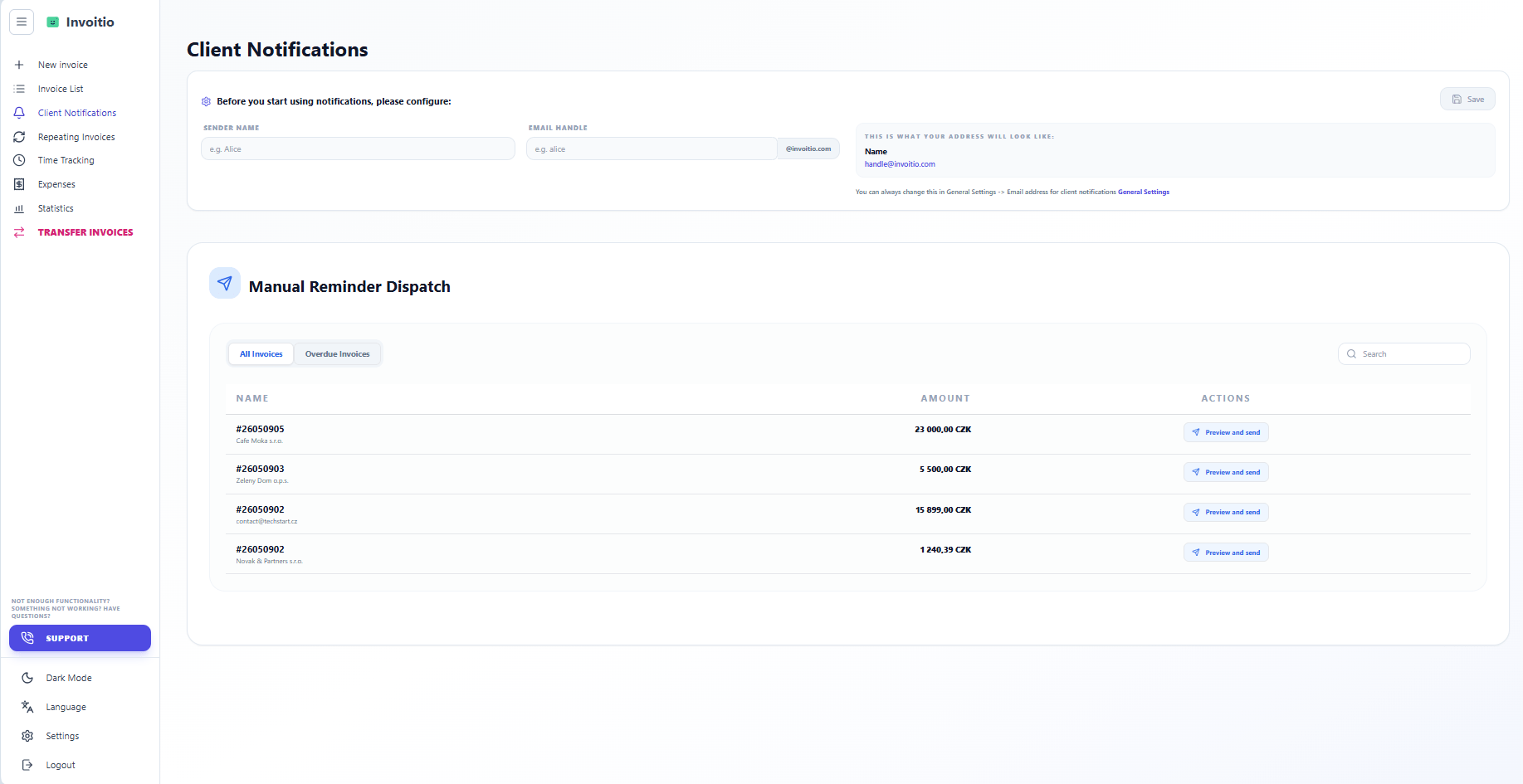
Task: Open the General Settings link
Action: tap(1144, 192)
